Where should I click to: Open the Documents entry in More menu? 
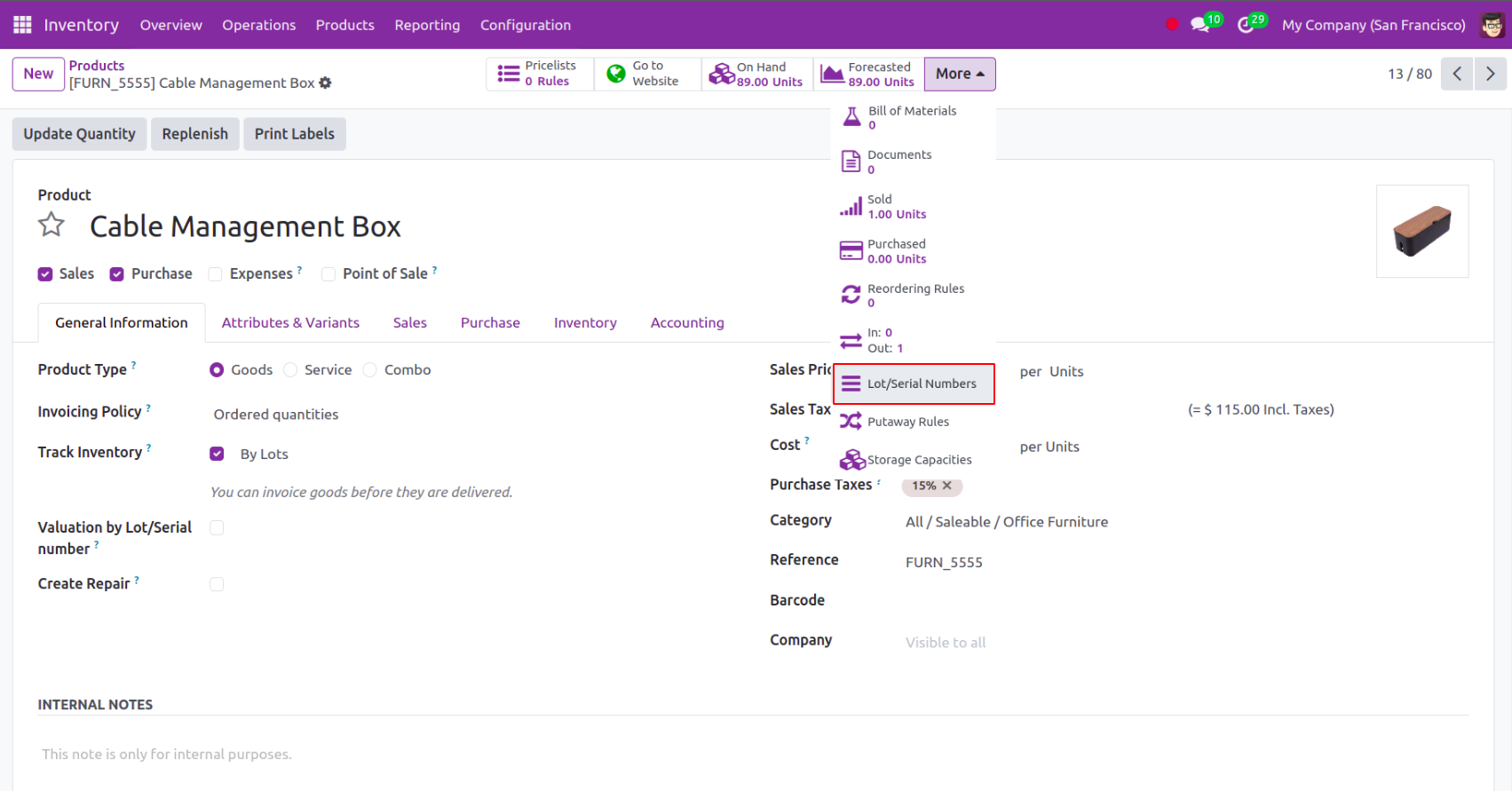point(913,162)
